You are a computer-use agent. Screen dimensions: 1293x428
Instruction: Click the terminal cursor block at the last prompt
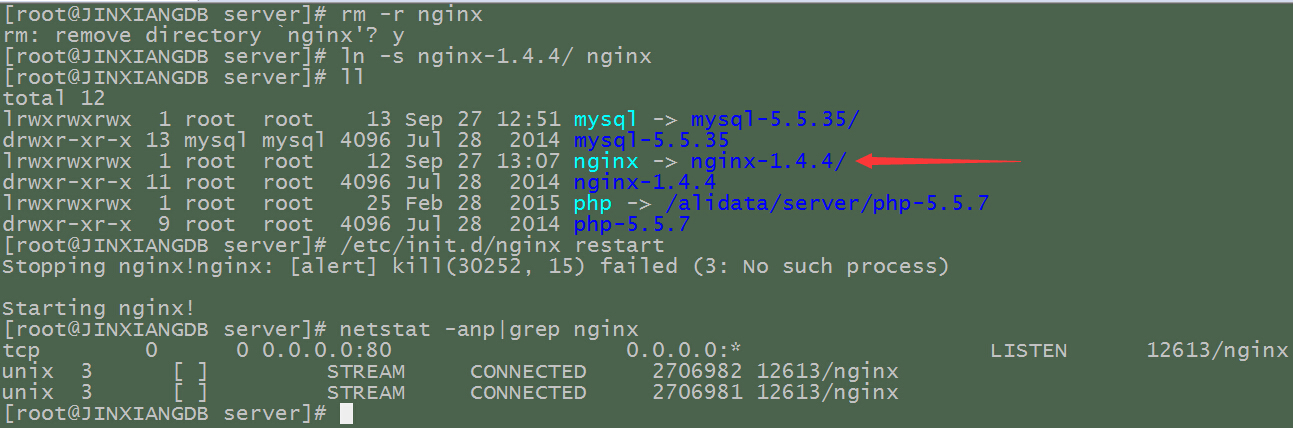coord(346,413)
